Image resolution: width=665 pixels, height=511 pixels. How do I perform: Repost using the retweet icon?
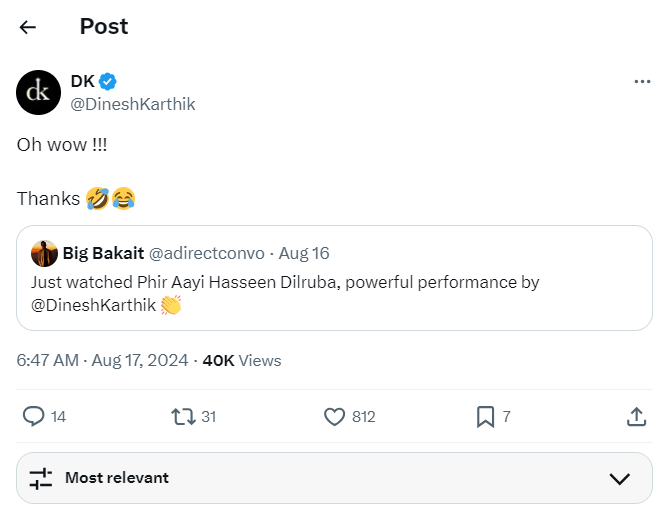(x=183, y=416)
